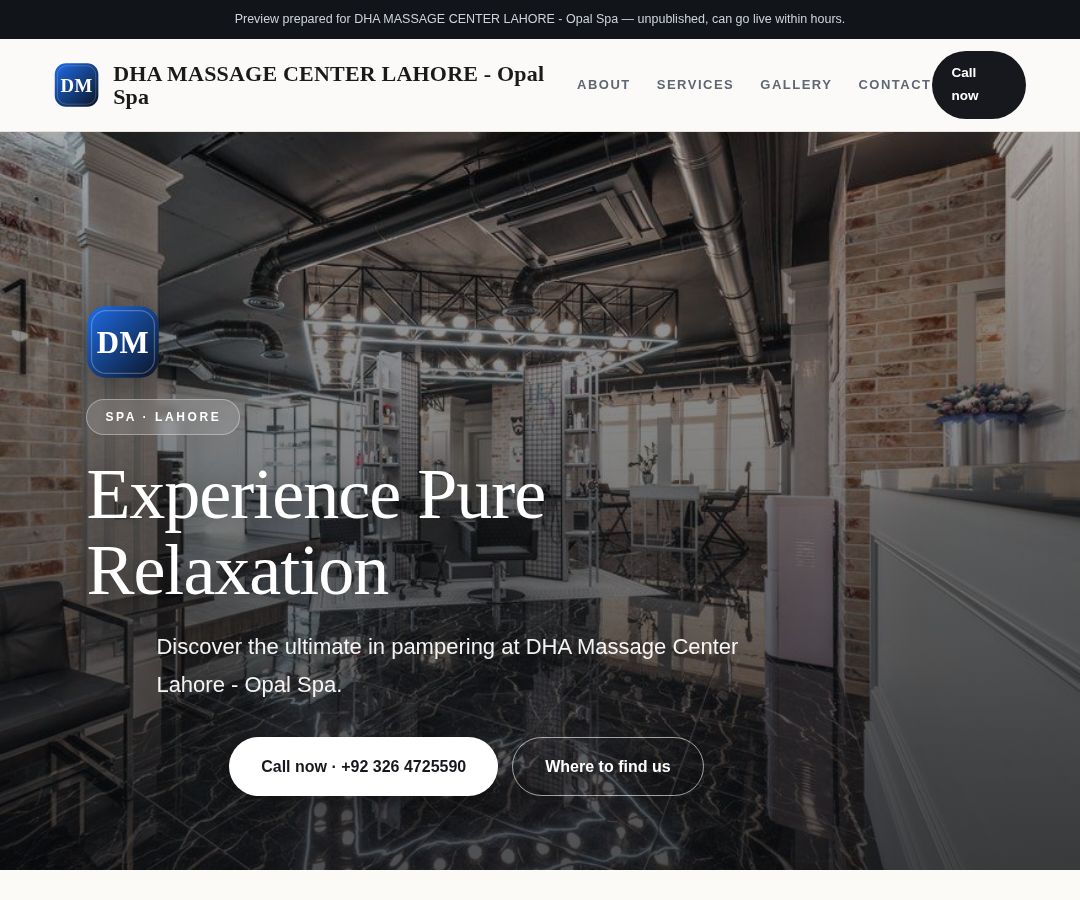Click the Where to find us button
Image resolution: width=1080 pixels, height=900 pixels.
click(608, 766)
